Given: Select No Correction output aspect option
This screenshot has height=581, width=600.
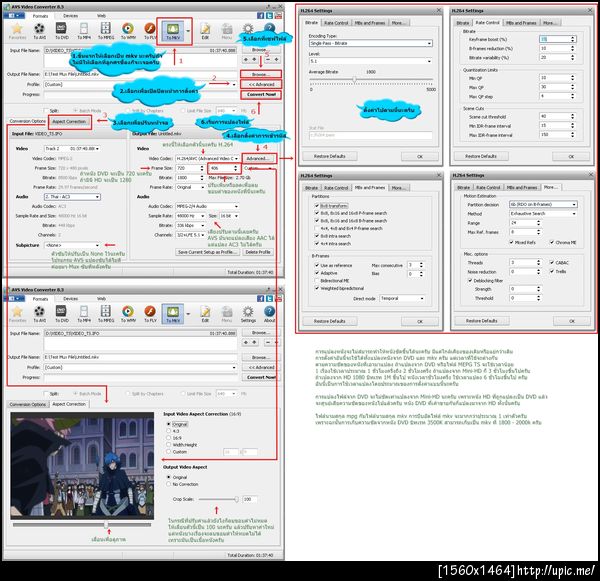Looking at the screenshot, I should [168, 484].
